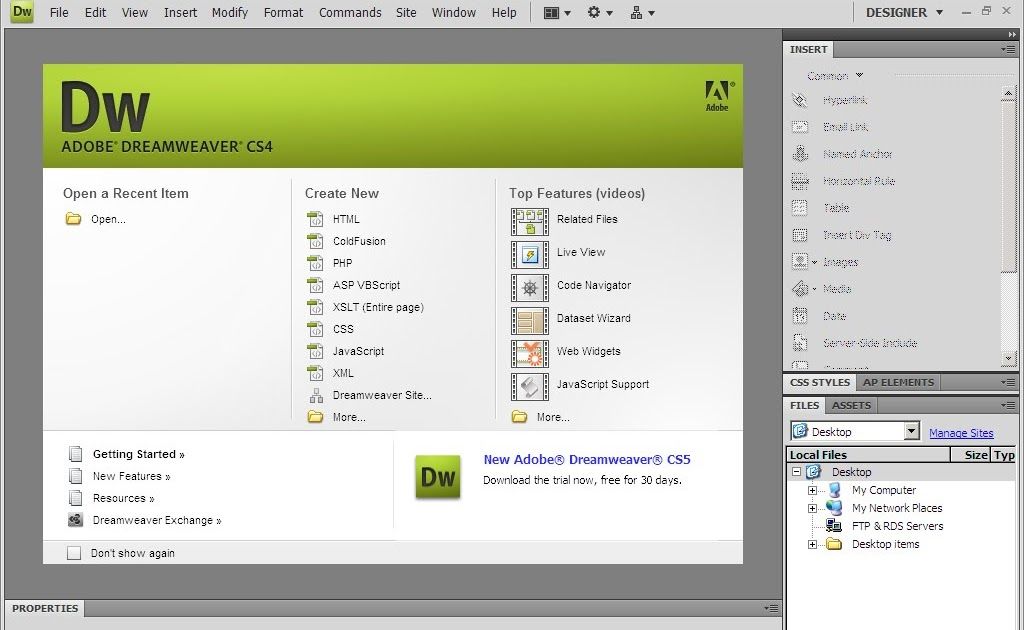Open the Code Navigator video icon
Viewport: 1024px width, 630px height.
(x=530, y=287)
